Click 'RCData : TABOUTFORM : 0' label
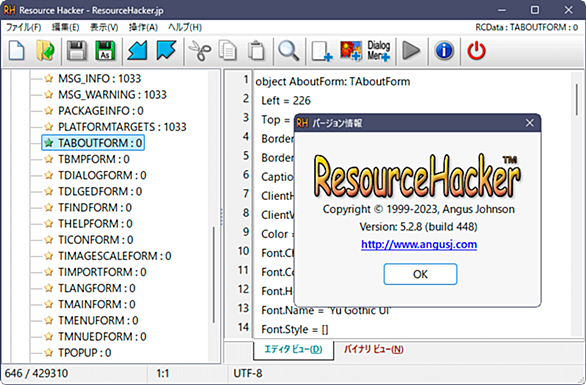586x385 pixels. 527,27
